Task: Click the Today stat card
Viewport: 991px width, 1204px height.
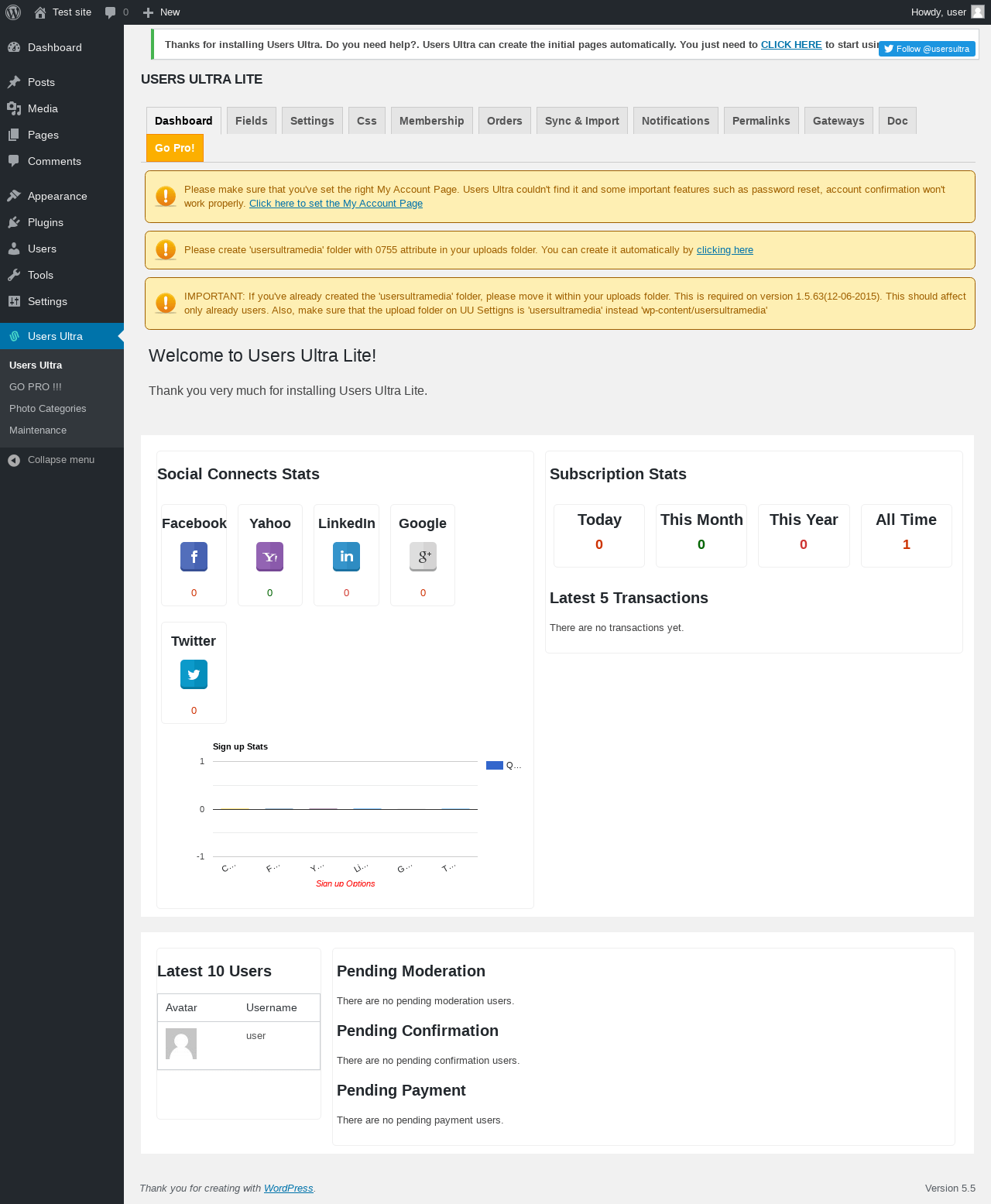Action: point(599,536)
